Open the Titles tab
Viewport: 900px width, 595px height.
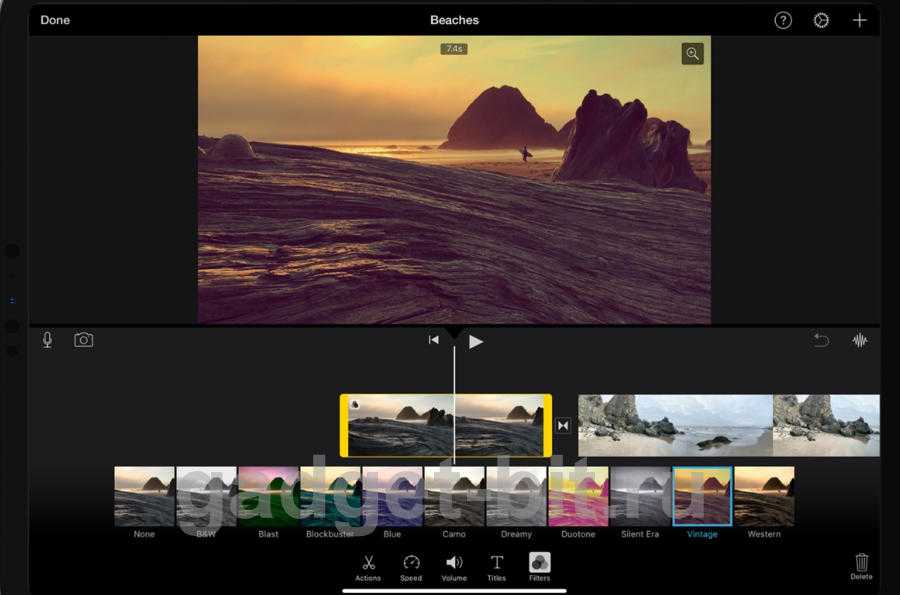[496, 566]
